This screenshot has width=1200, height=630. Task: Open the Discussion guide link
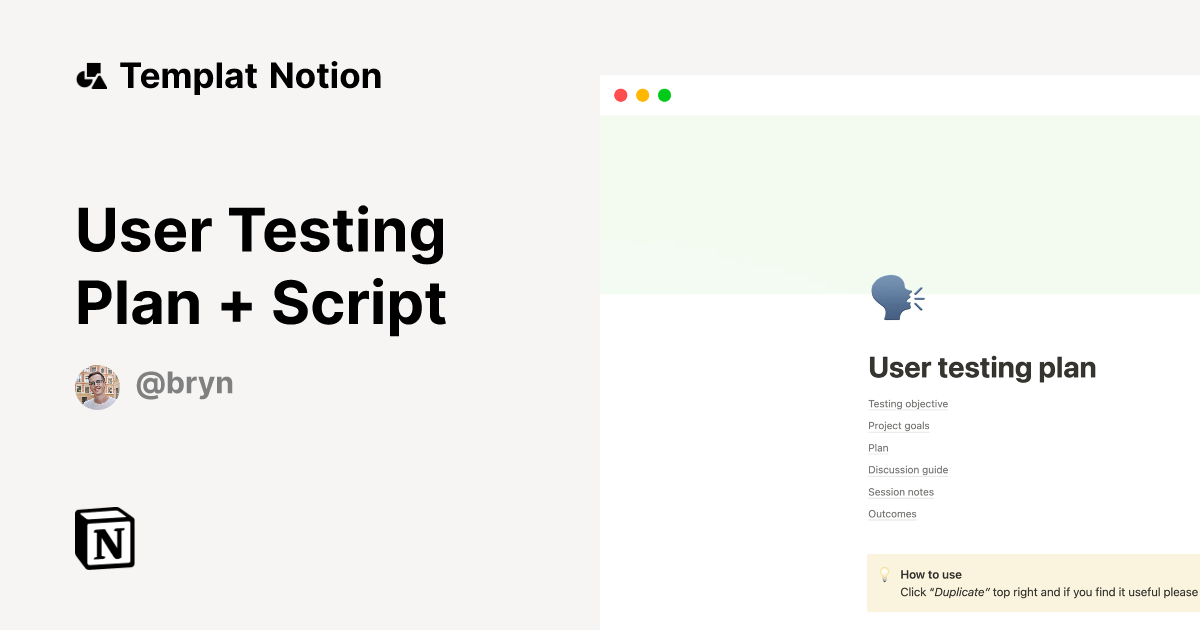tap(907, 469)
